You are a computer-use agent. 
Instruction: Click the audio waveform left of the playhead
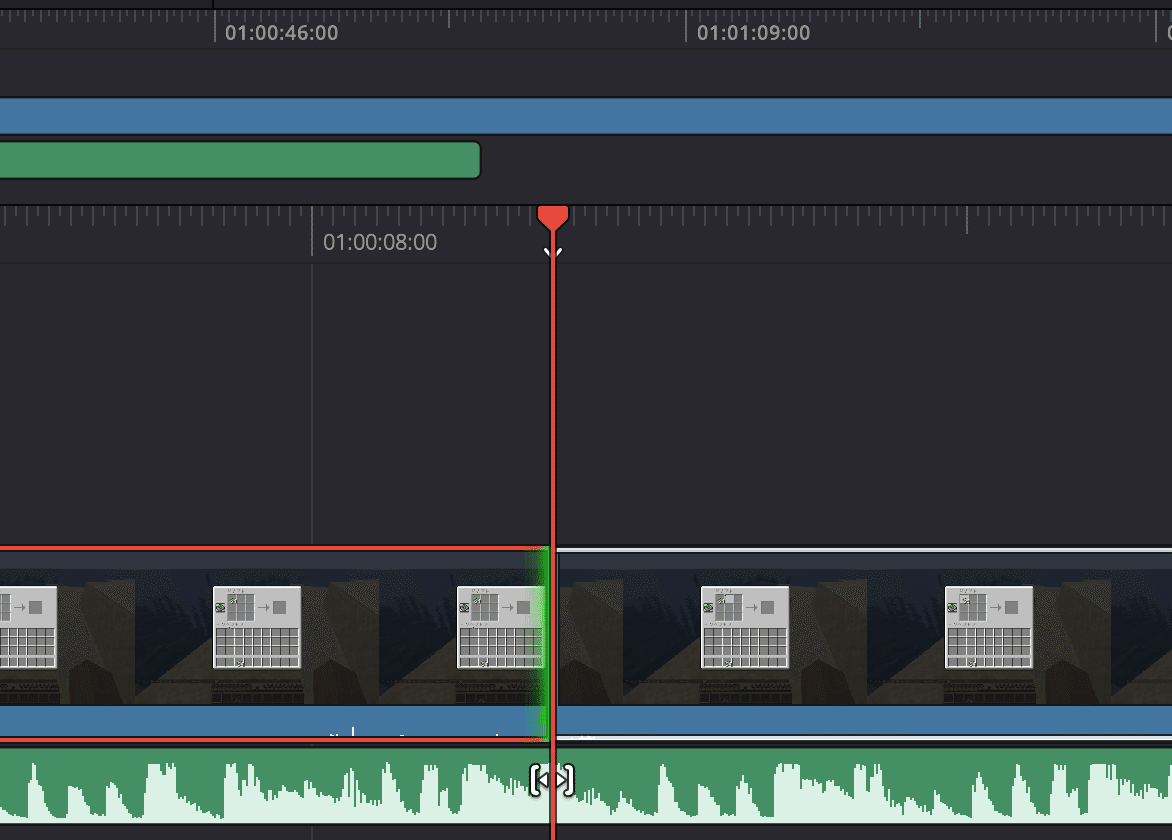coord(275,786)
